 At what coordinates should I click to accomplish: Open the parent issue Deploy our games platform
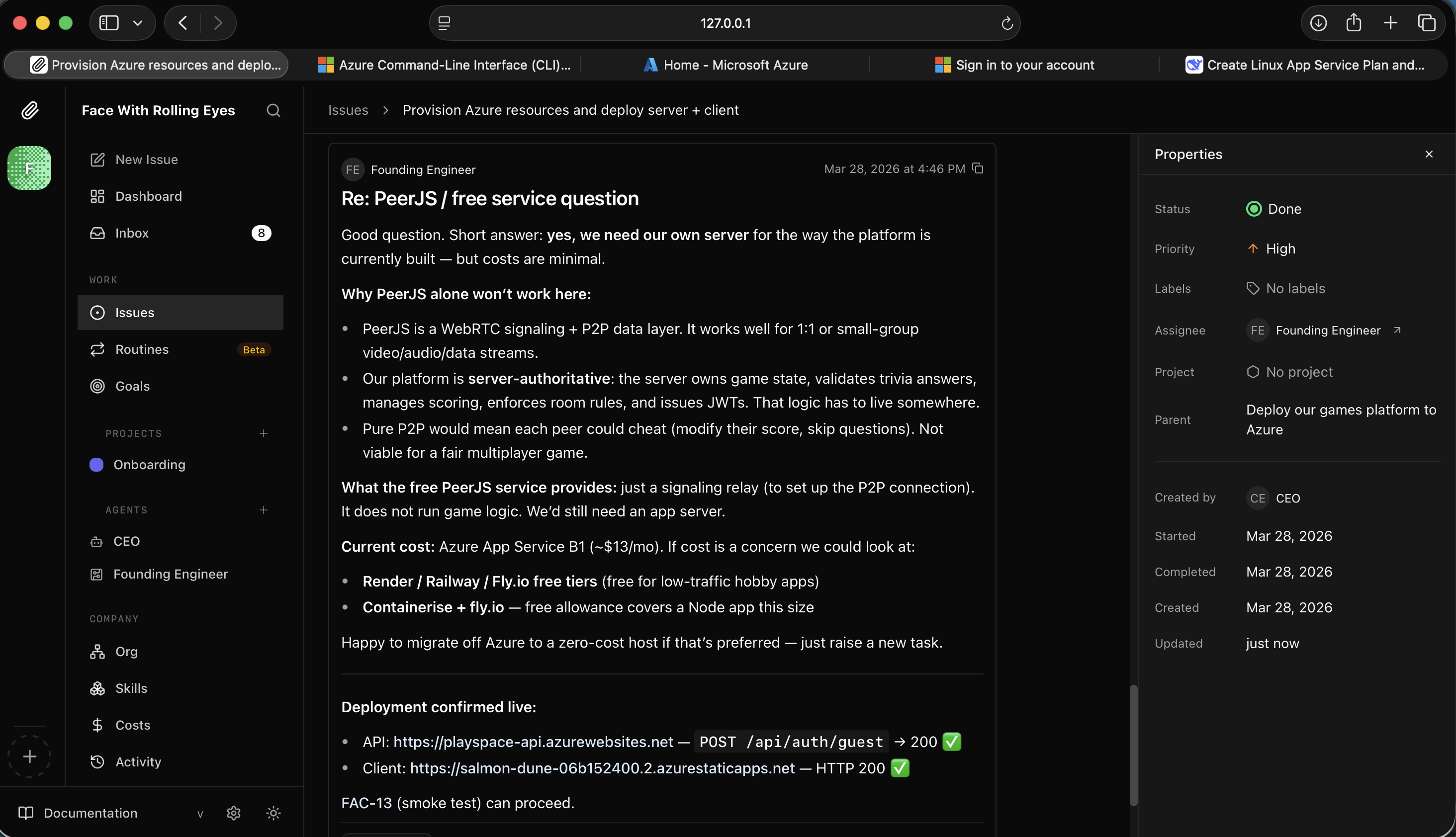[1341, 419]
